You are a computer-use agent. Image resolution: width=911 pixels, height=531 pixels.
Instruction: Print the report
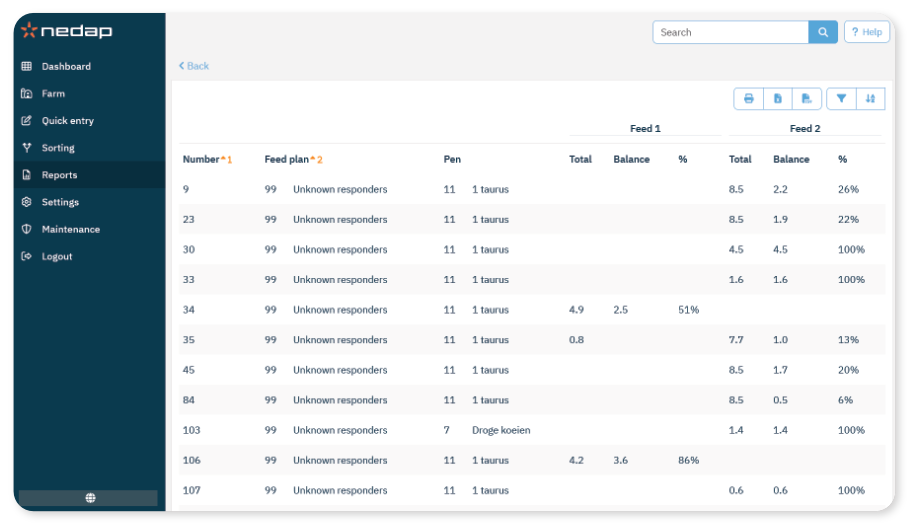(x=748, y=99)
